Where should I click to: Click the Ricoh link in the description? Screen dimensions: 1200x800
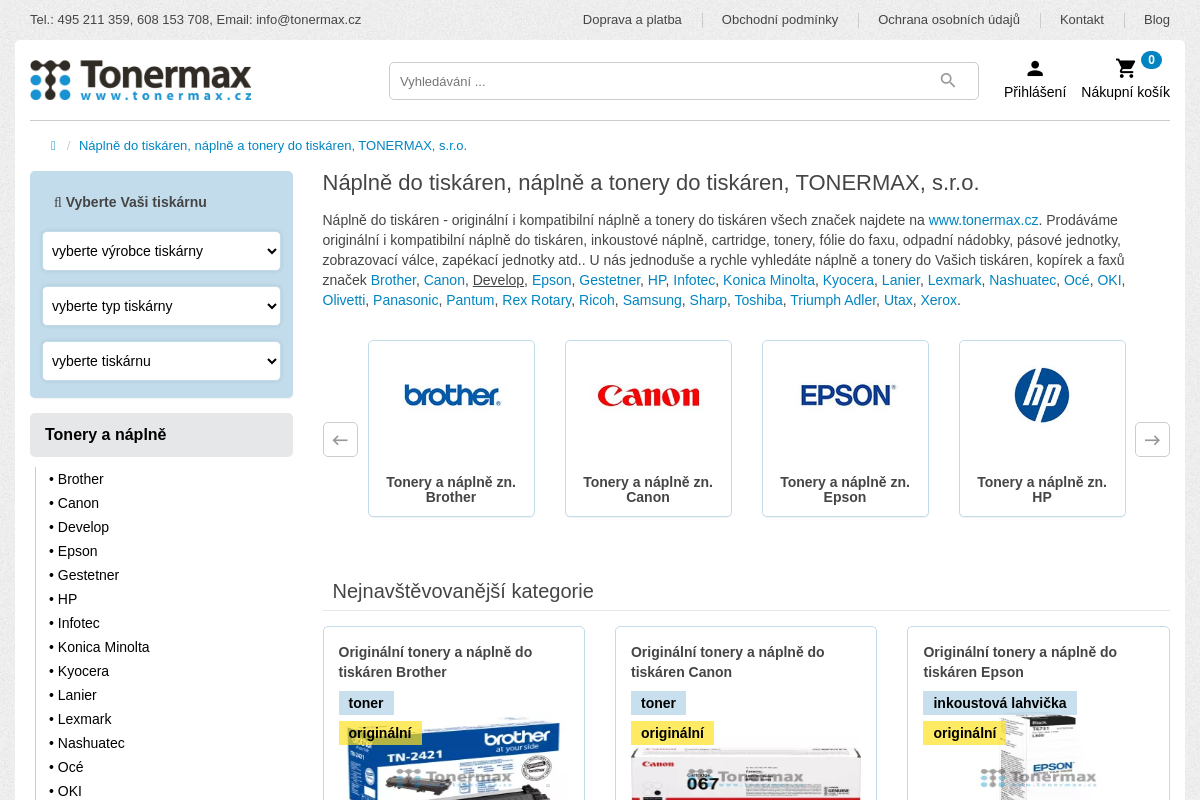click(x=597, y=300)
